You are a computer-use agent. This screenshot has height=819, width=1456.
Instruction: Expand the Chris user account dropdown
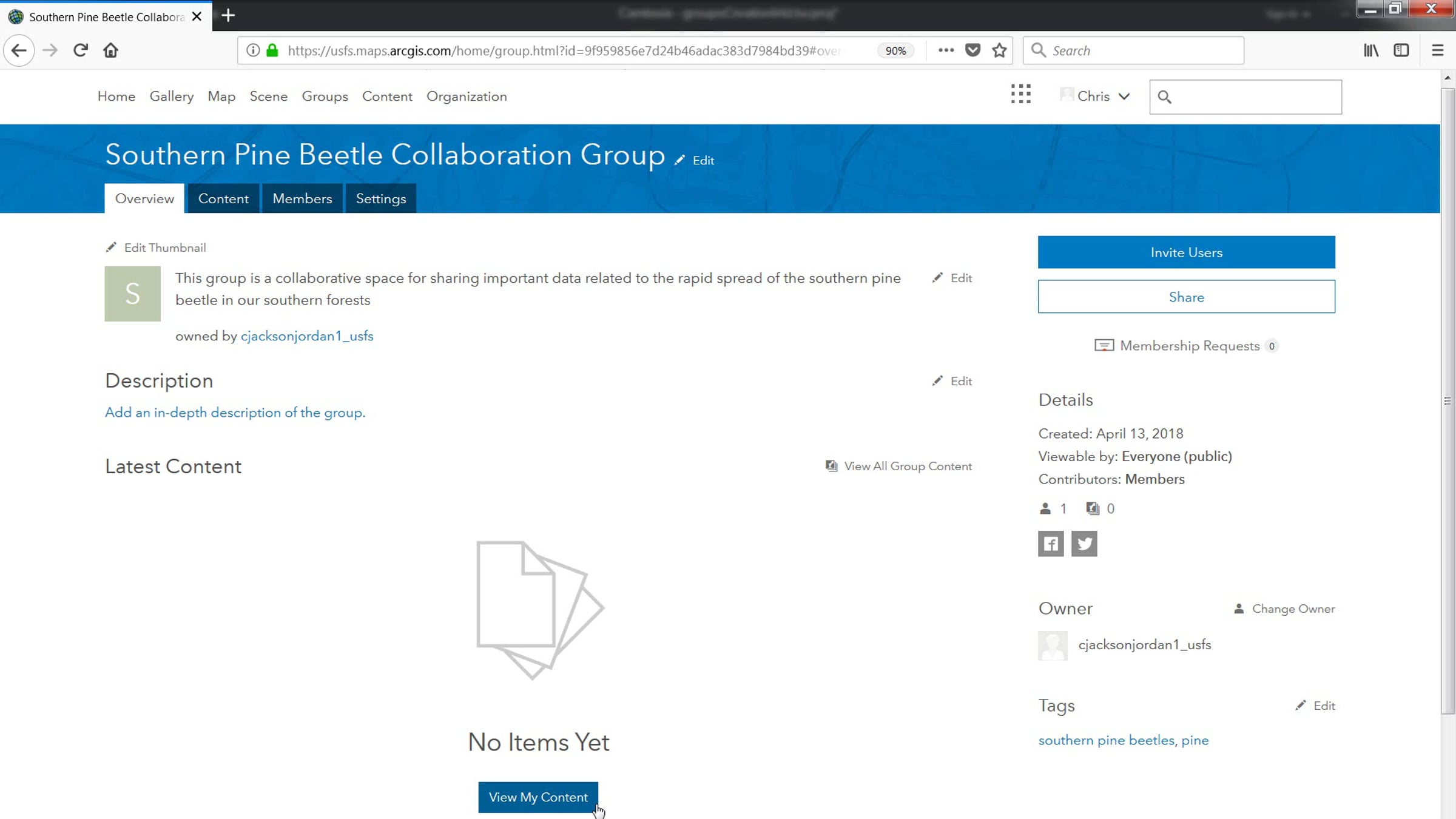coord(1095,96)
